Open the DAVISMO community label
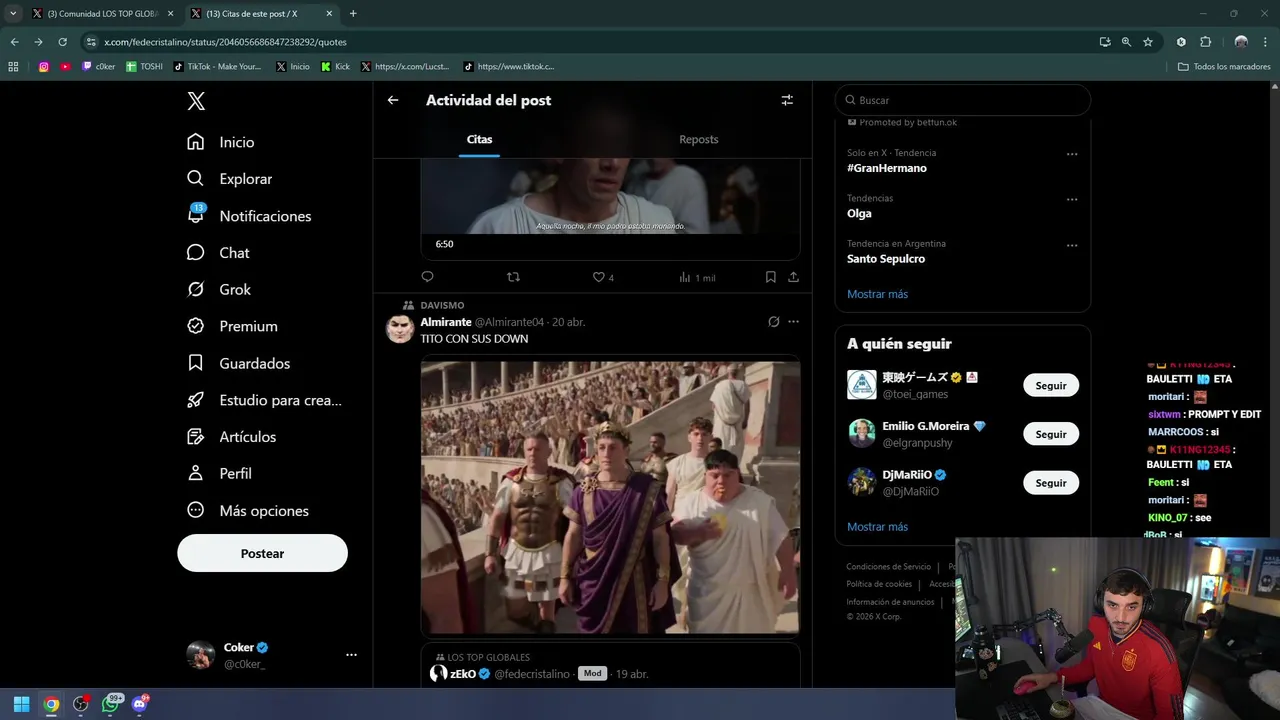 pos(442,305)
